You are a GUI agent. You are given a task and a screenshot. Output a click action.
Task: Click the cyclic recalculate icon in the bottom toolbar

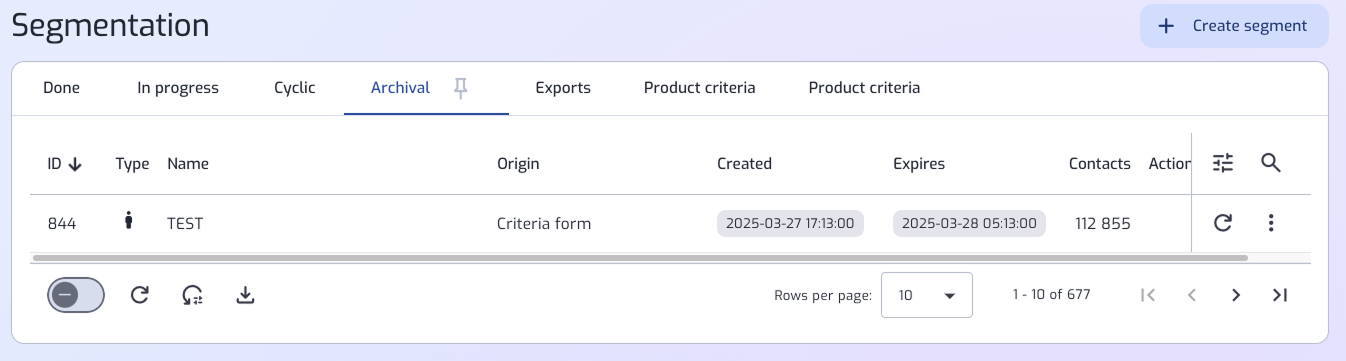(x=193, y=295)
